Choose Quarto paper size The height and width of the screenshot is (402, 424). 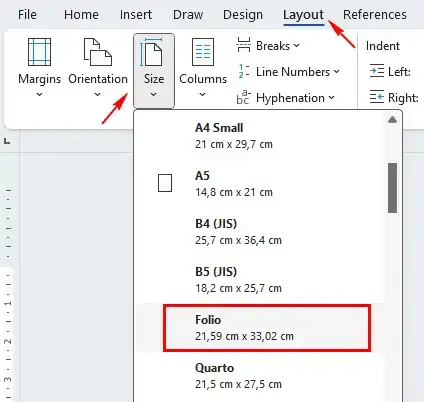click(x=259, y=376)
